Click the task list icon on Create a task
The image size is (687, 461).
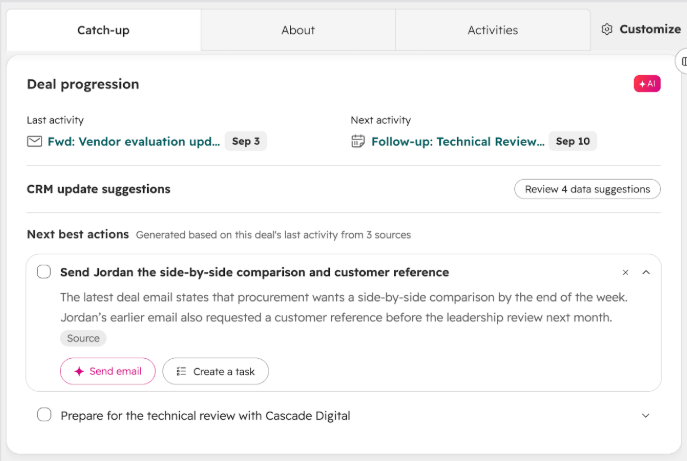click(181, 372)
